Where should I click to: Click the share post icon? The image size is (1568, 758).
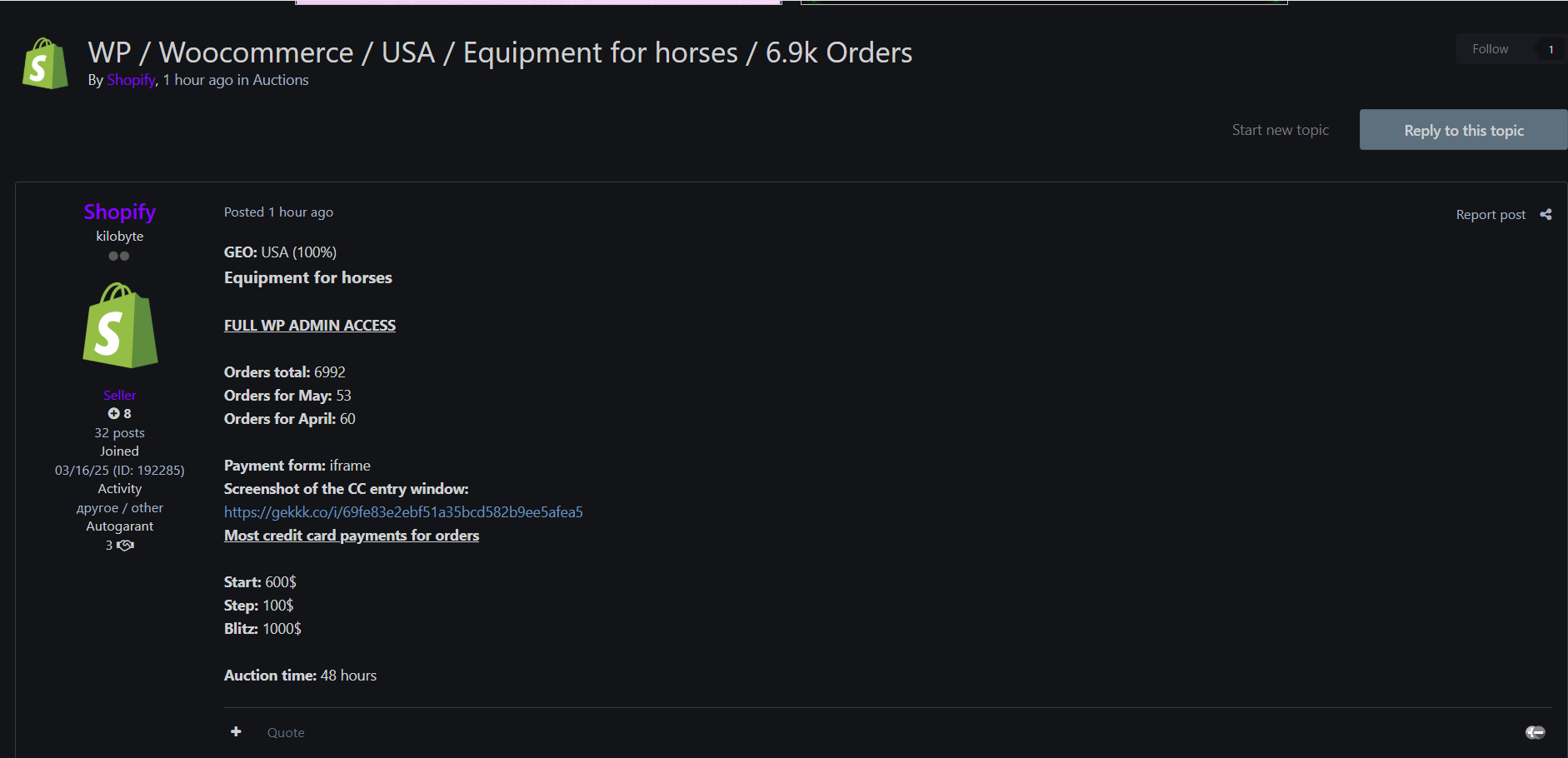coord(1546,215)
